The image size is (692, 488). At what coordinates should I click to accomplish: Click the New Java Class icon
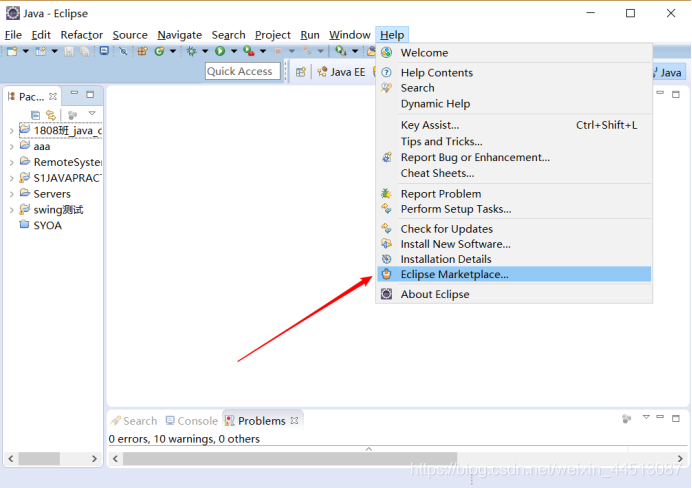pos(159,51)
